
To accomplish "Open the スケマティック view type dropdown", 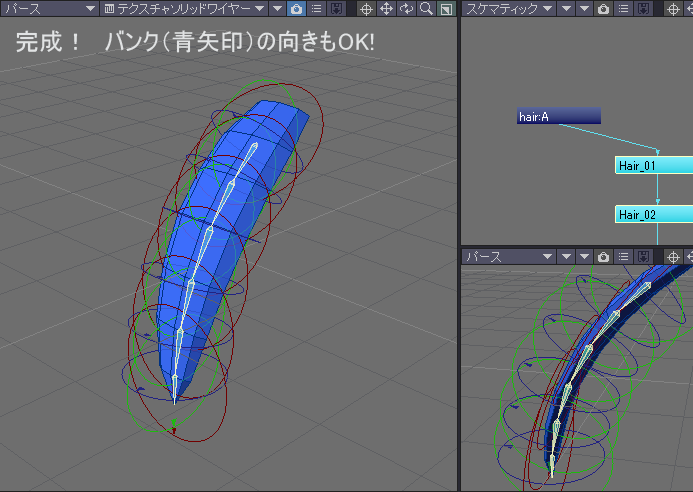I will pyautogui.click(x=509, y=8).
